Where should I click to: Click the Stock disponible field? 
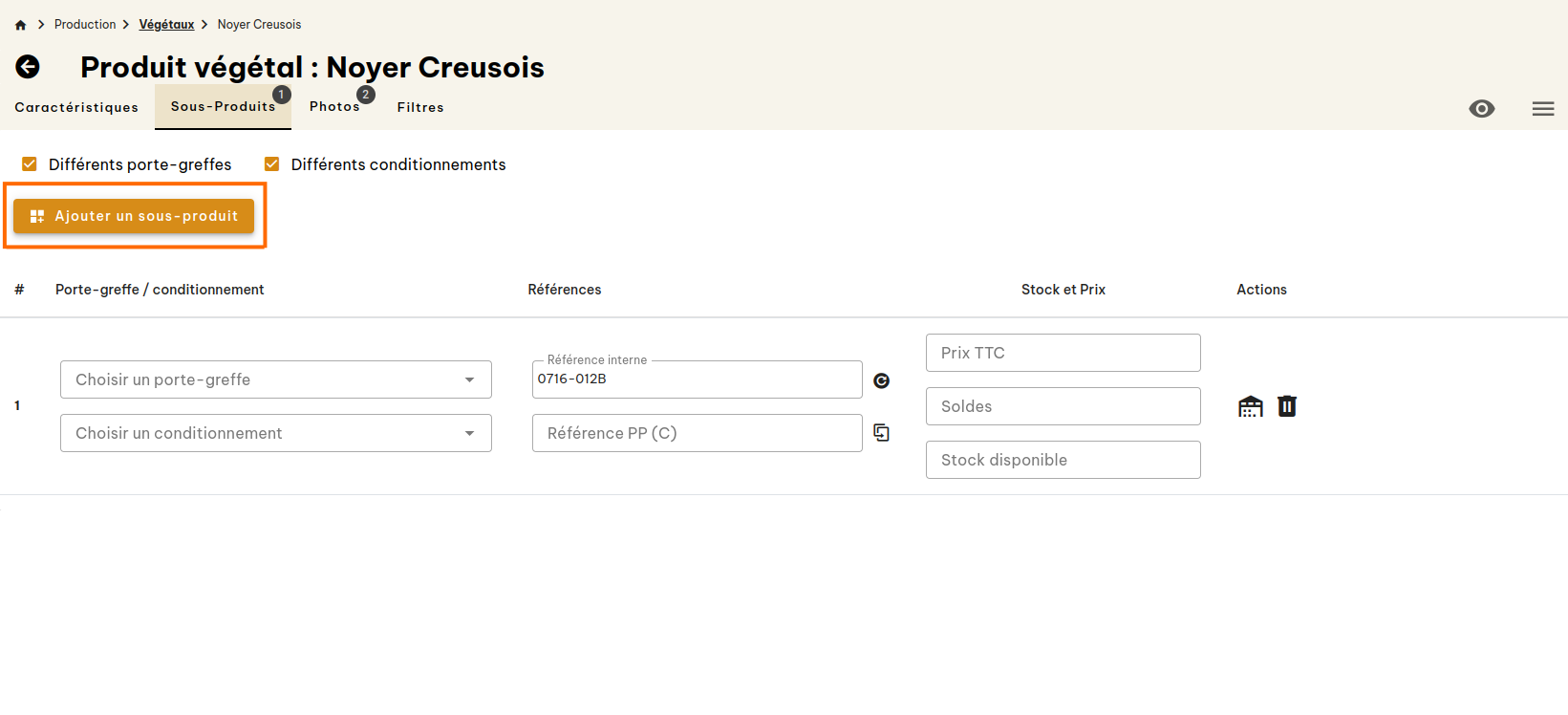[1063, 460]
